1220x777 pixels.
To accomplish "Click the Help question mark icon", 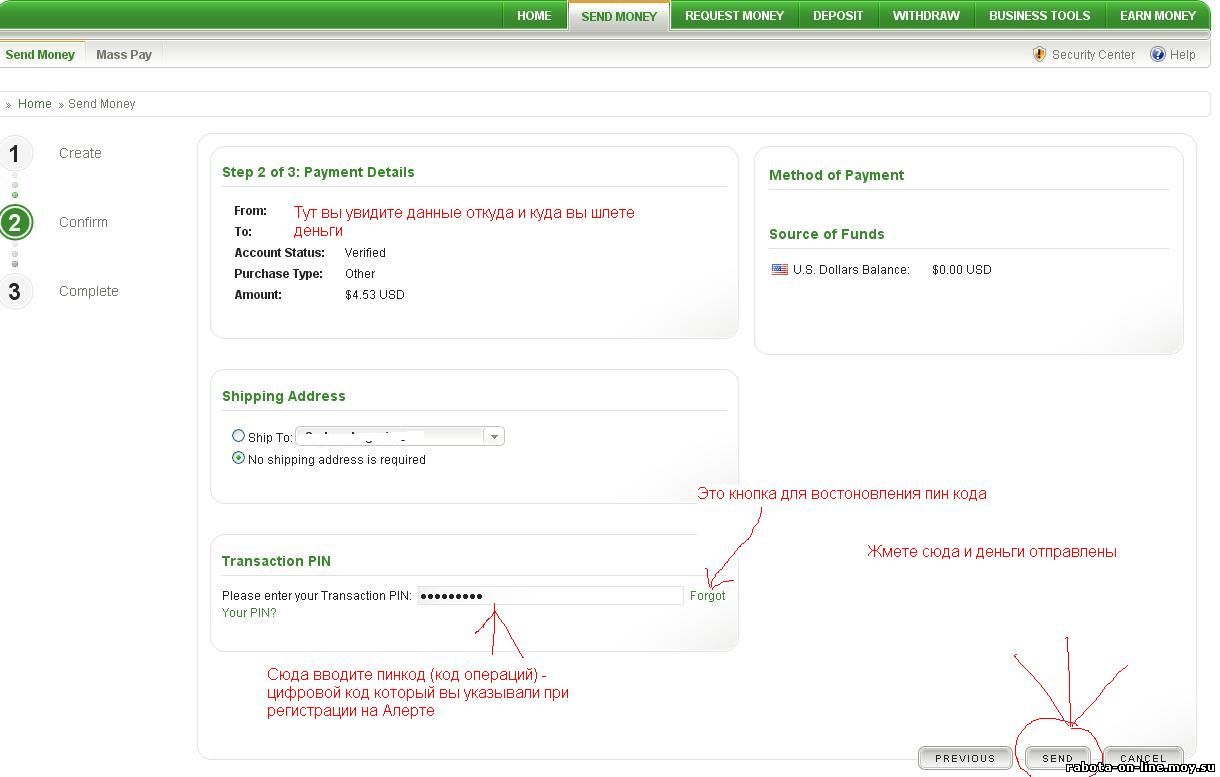I will click(1158, 55).
